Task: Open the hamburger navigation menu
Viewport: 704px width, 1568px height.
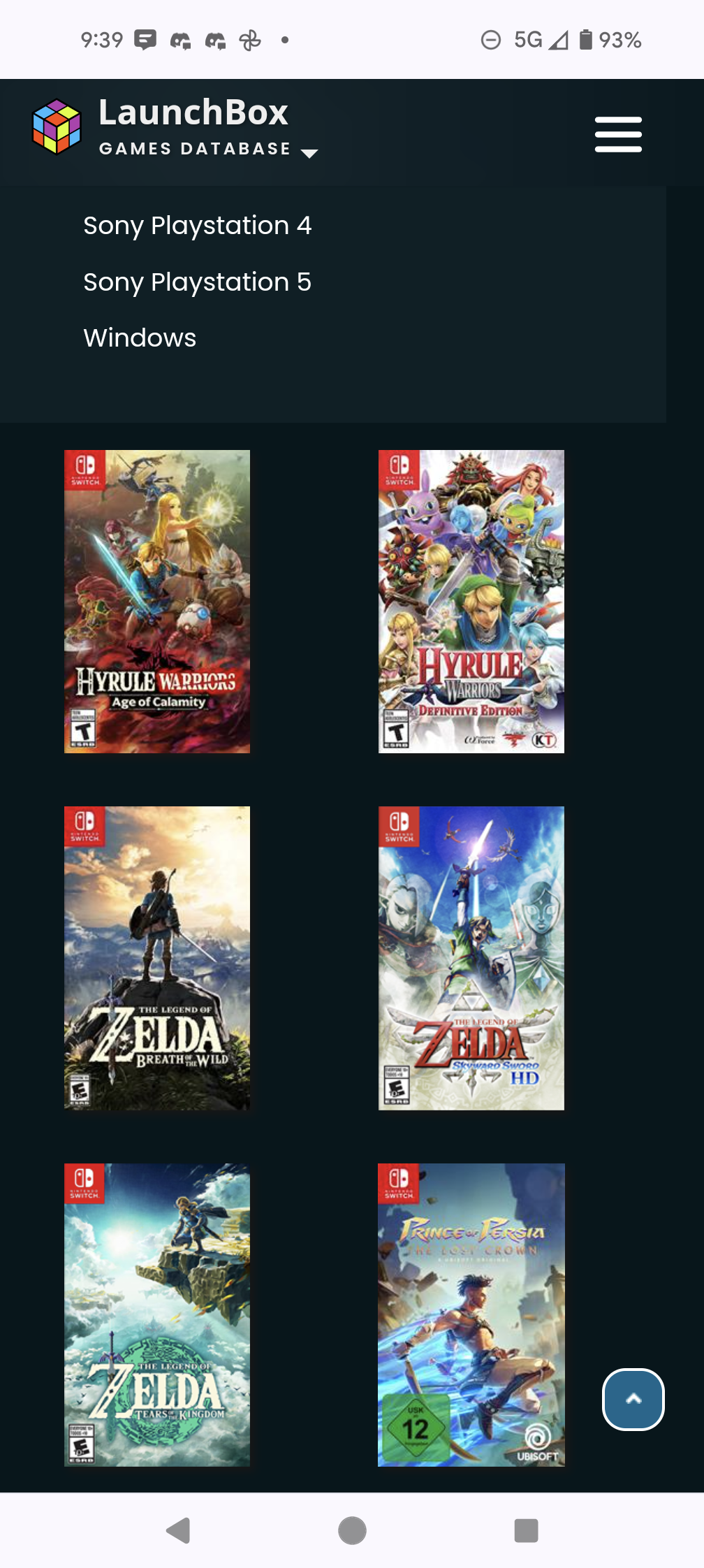Action: tap(618, 134)
